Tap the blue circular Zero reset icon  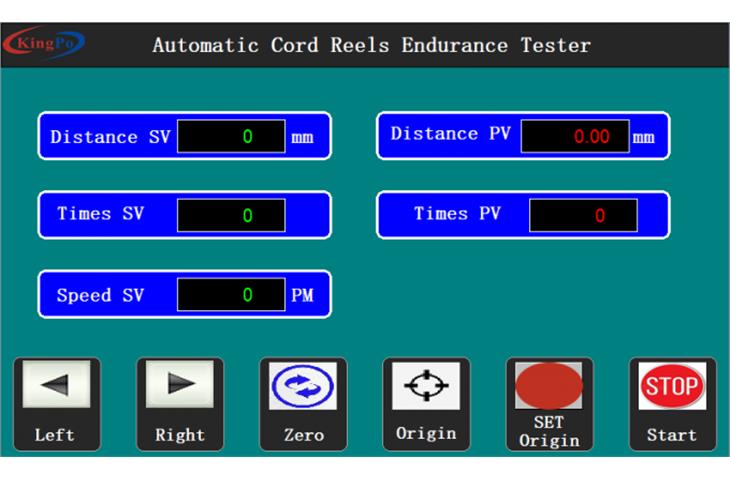(303, 388)
